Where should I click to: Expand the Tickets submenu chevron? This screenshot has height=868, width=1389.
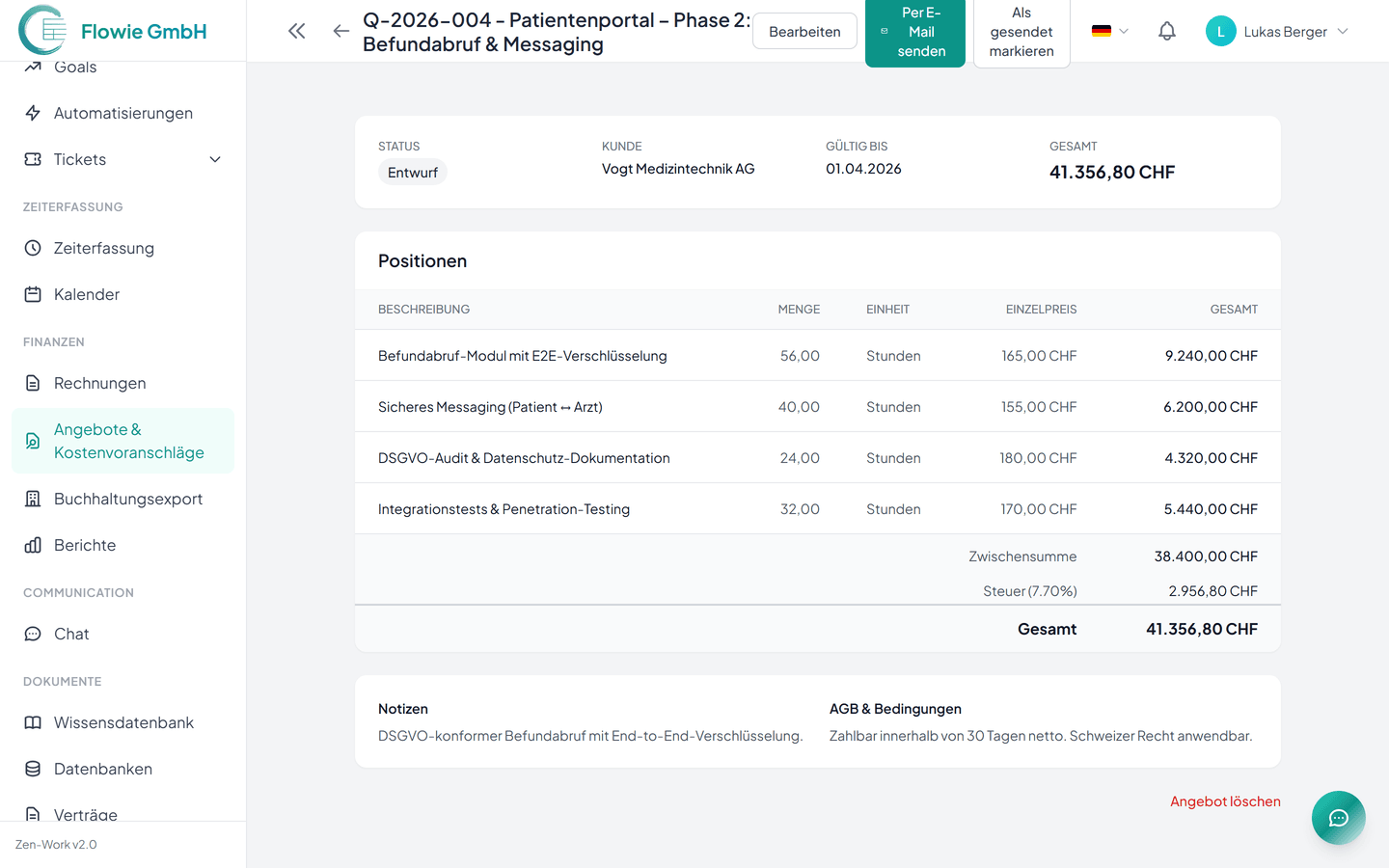215,159
